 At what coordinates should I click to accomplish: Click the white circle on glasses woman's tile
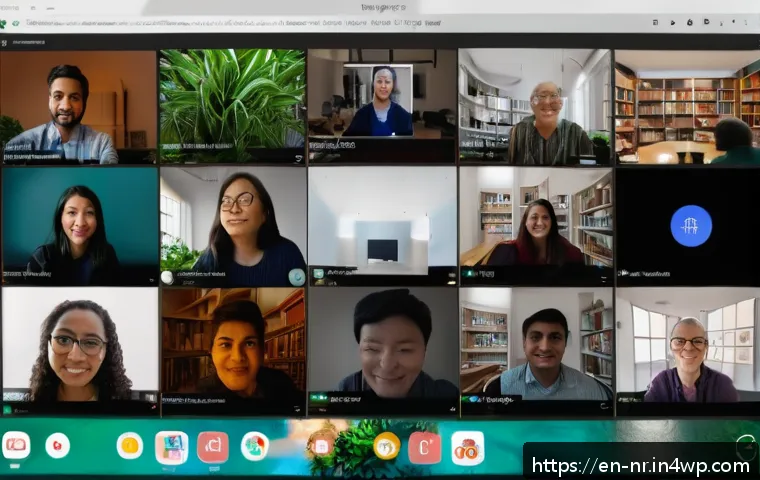(167, 277)
